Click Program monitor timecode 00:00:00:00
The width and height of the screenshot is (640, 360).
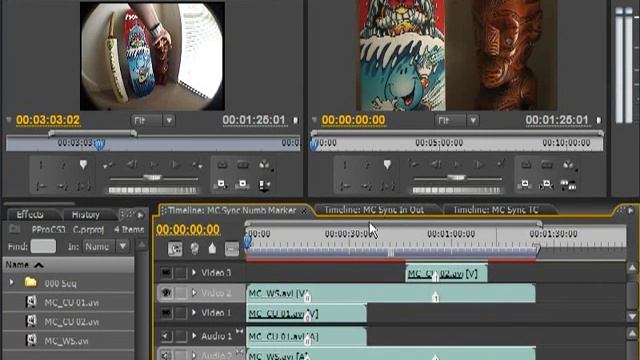click(353, 120)
